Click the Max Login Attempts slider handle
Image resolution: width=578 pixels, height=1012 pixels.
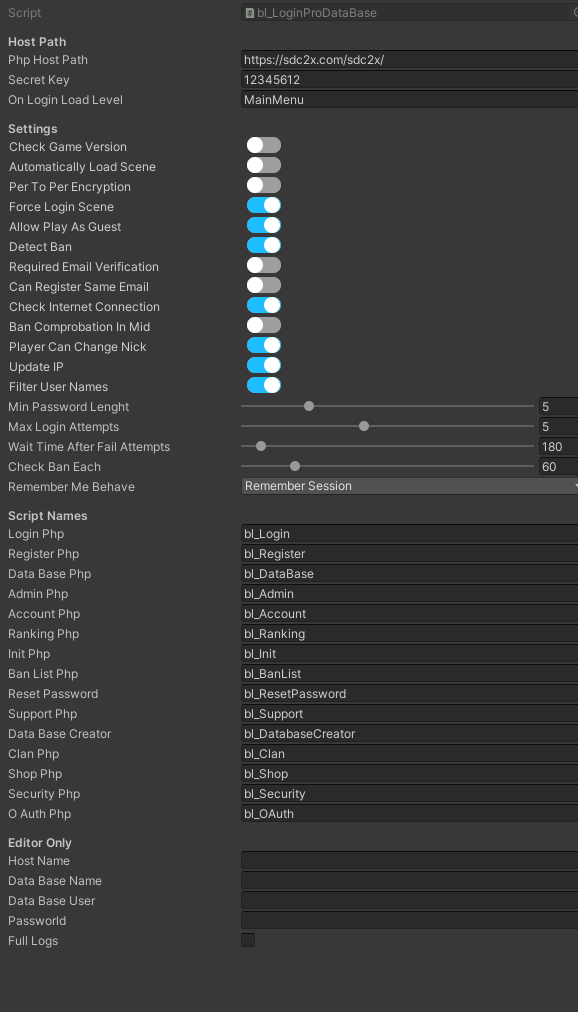[x=364, y=426]
